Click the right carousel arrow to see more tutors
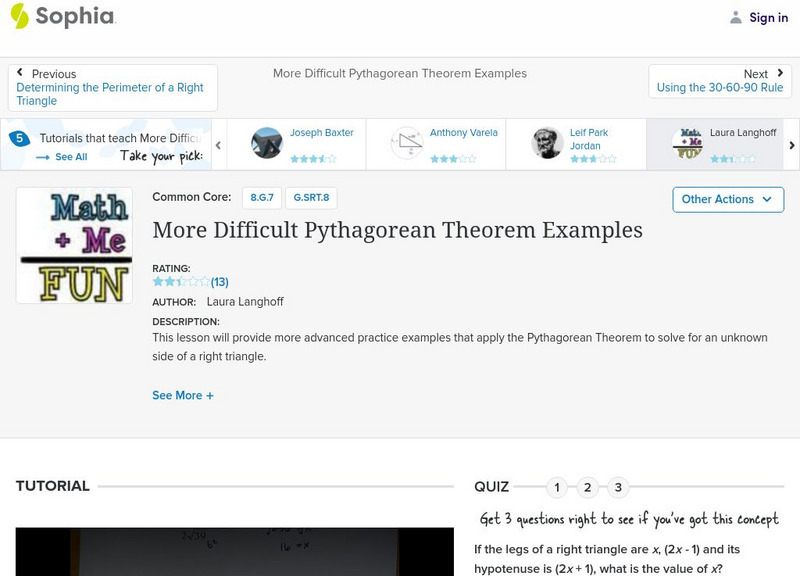The height and width of the screenshot is (576, 800). pyautogui.click(x=790, y=144)
